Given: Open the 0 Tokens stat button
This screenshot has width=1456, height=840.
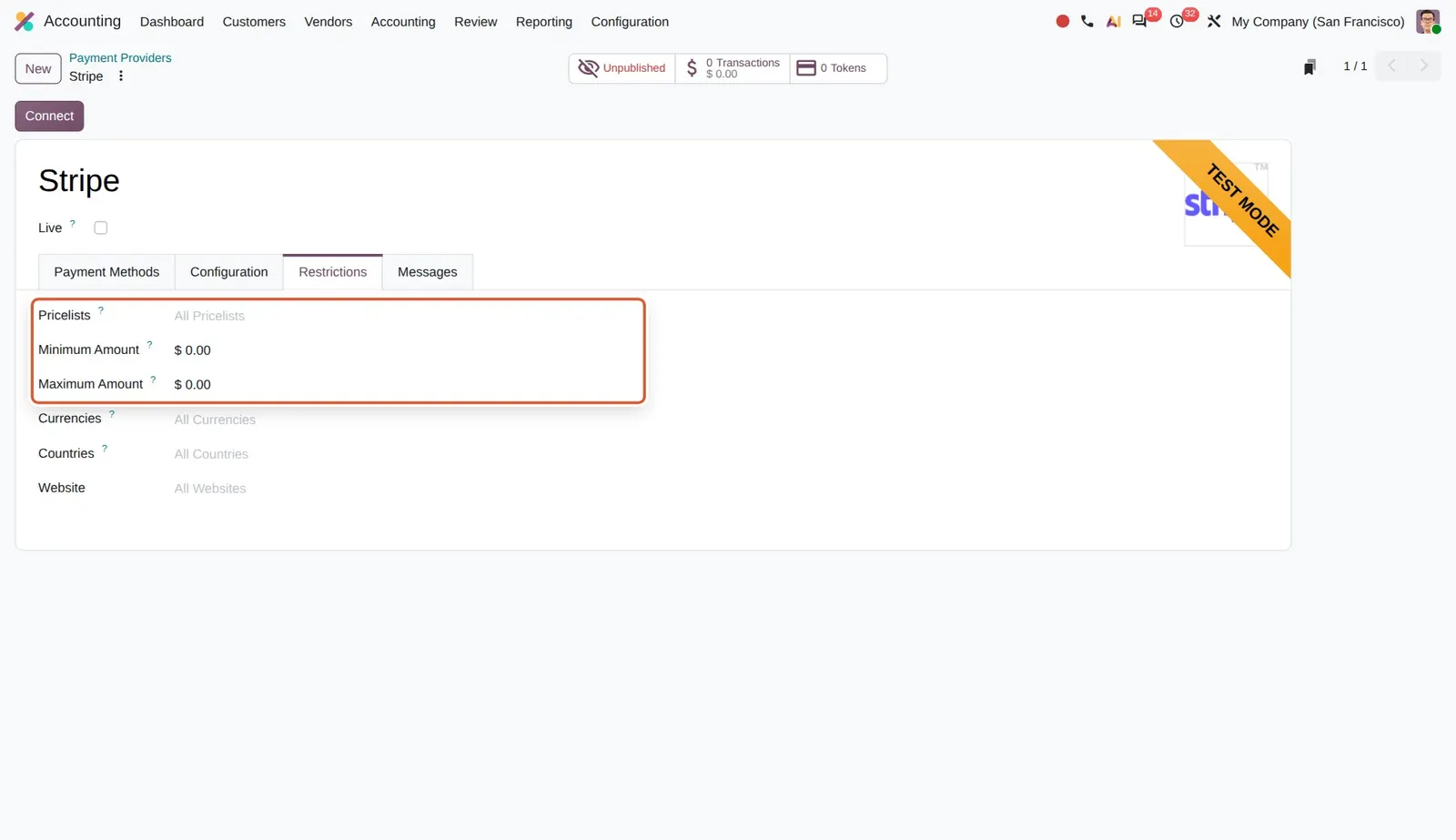Looking at the screenshot, I should click(838, 68).
